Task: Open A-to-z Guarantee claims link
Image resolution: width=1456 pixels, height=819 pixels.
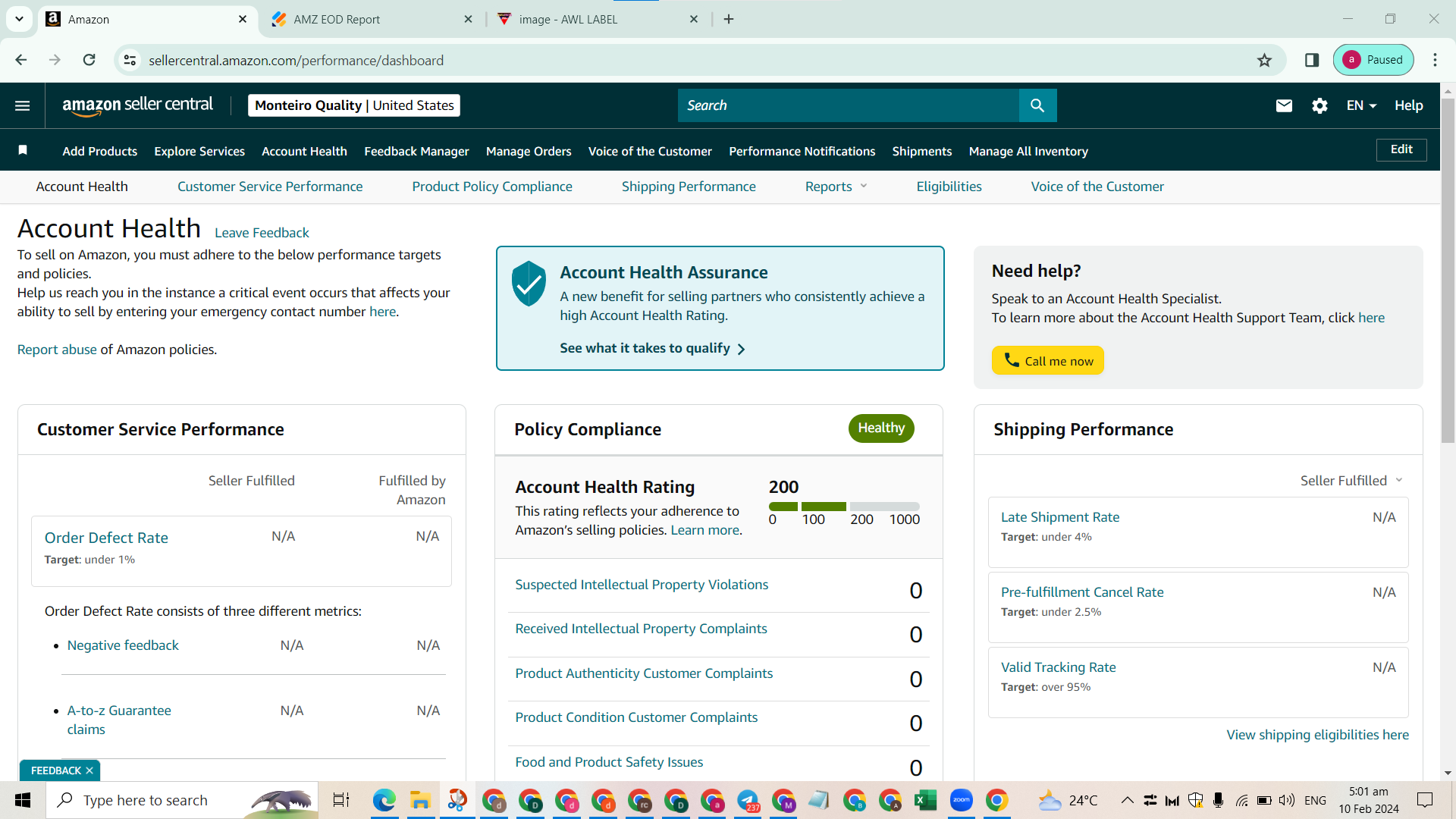Action: 119,720
